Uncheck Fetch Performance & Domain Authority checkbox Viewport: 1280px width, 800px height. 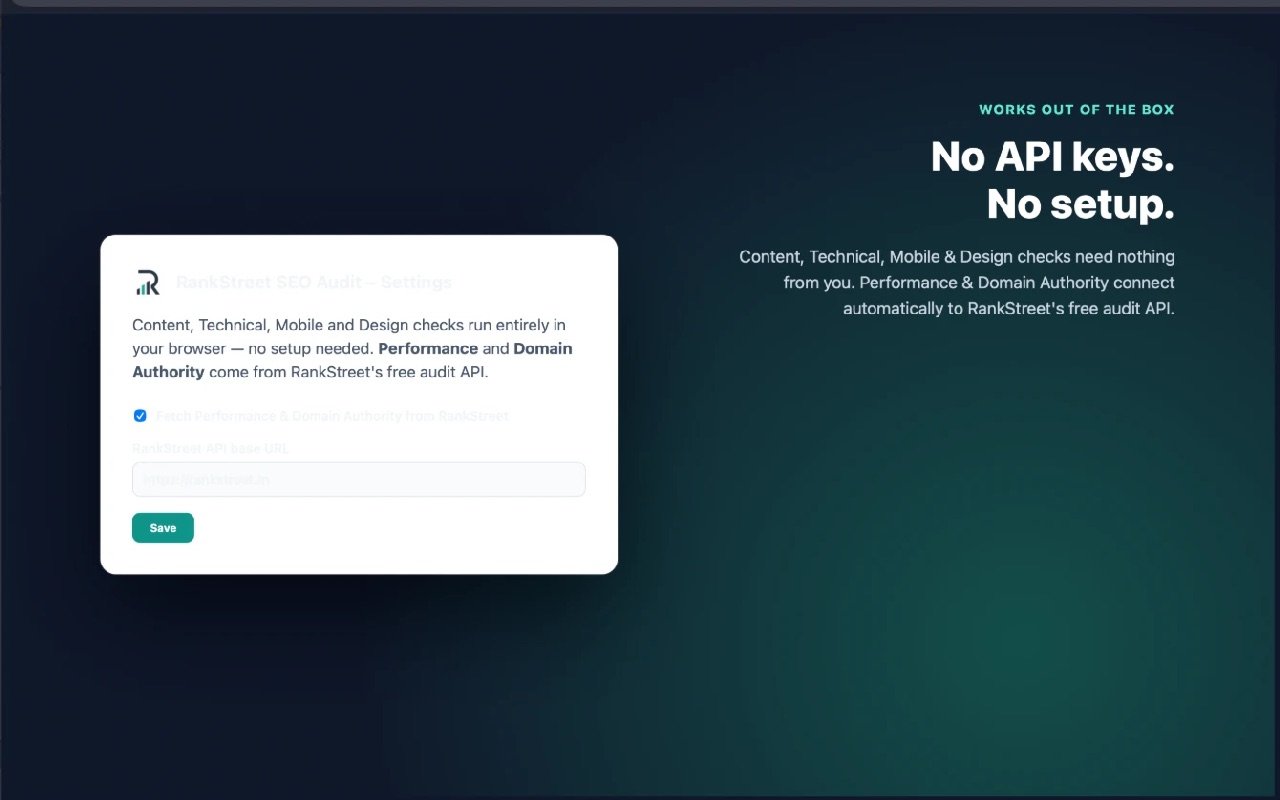(140, 416)
